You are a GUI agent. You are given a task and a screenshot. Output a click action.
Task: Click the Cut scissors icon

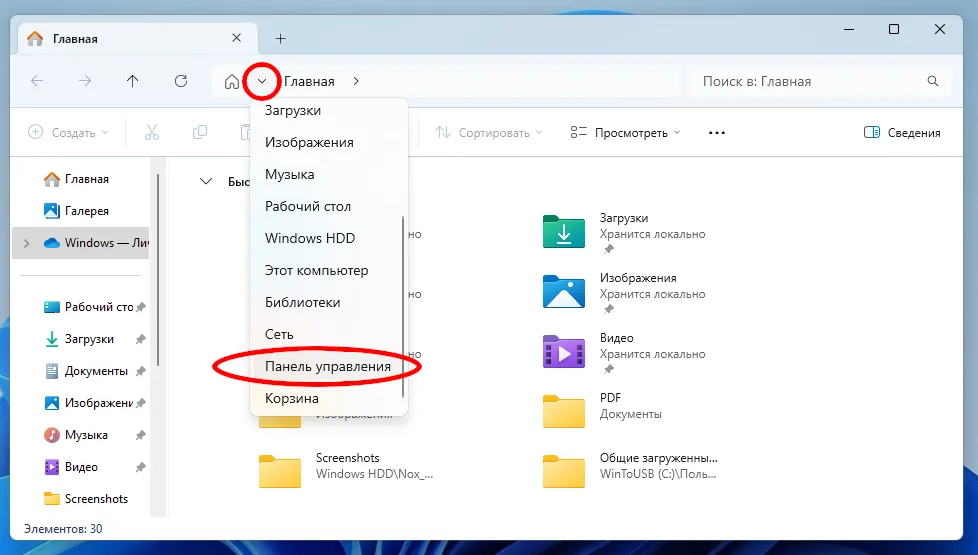pos(152,132)
